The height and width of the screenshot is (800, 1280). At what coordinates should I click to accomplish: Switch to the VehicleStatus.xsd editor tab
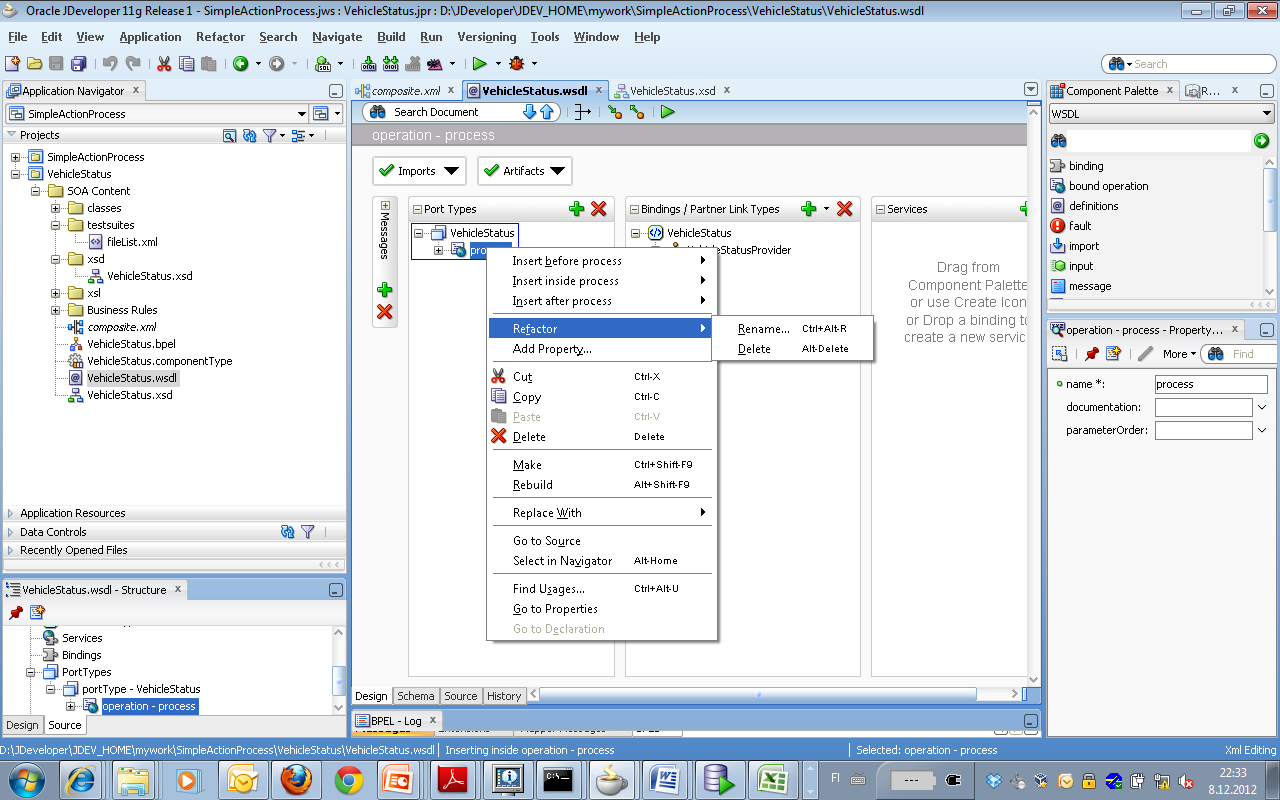click(x=672, y=90)
